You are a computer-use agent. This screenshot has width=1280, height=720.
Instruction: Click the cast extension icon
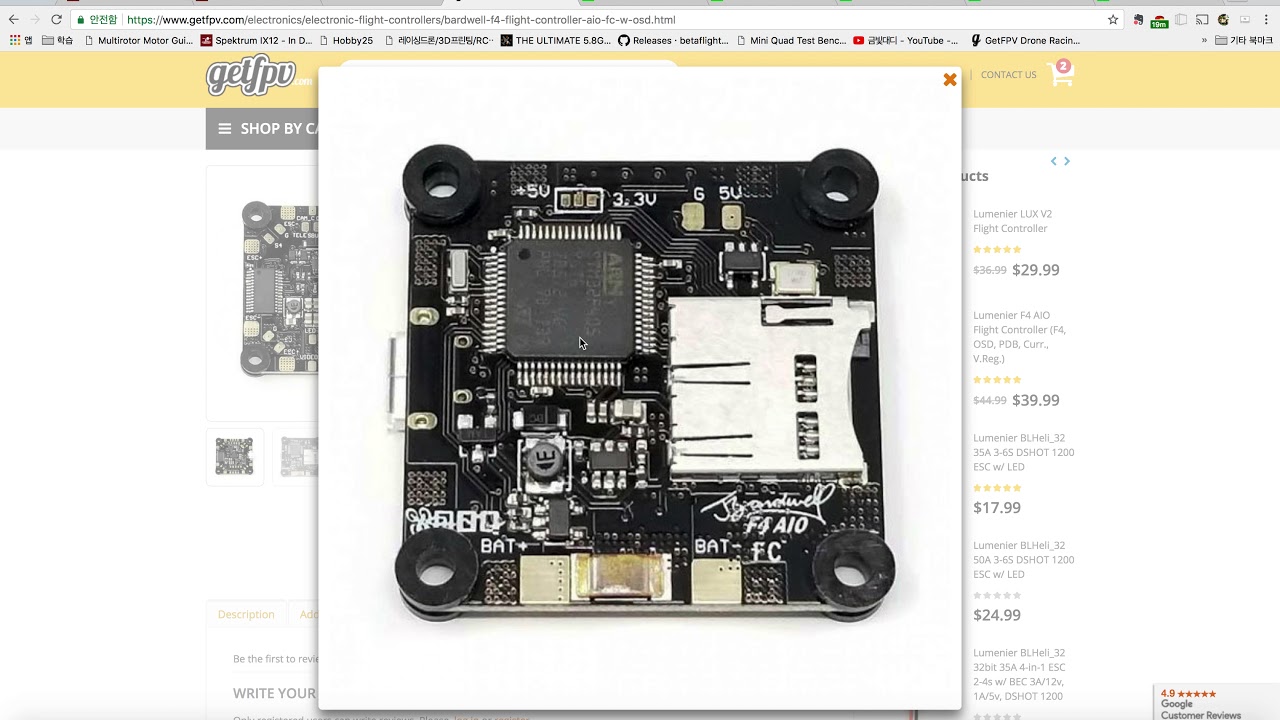pyautogui.click(x=1202, y=20)
